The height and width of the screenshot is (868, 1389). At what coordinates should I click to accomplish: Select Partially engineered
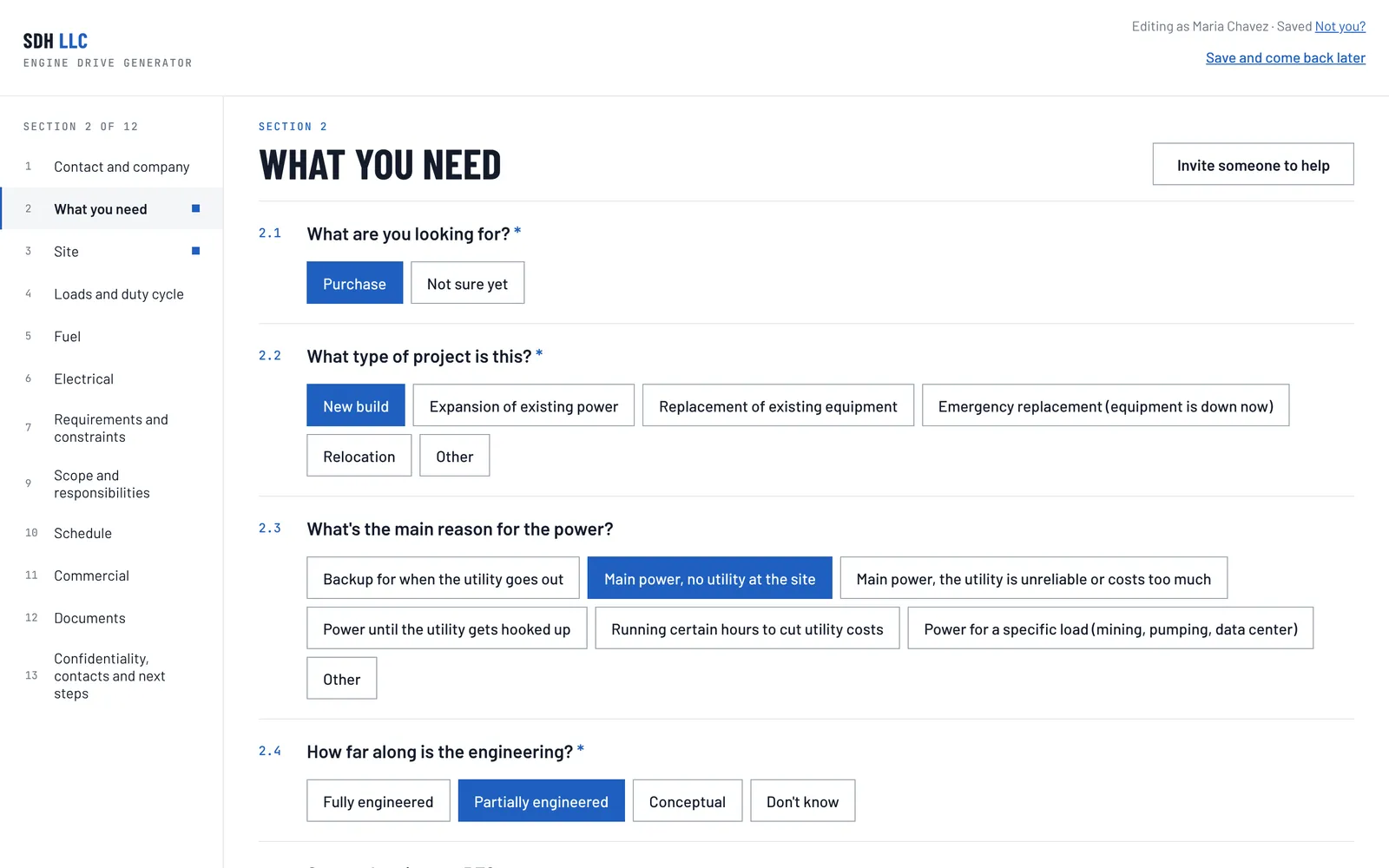(541, 801)
